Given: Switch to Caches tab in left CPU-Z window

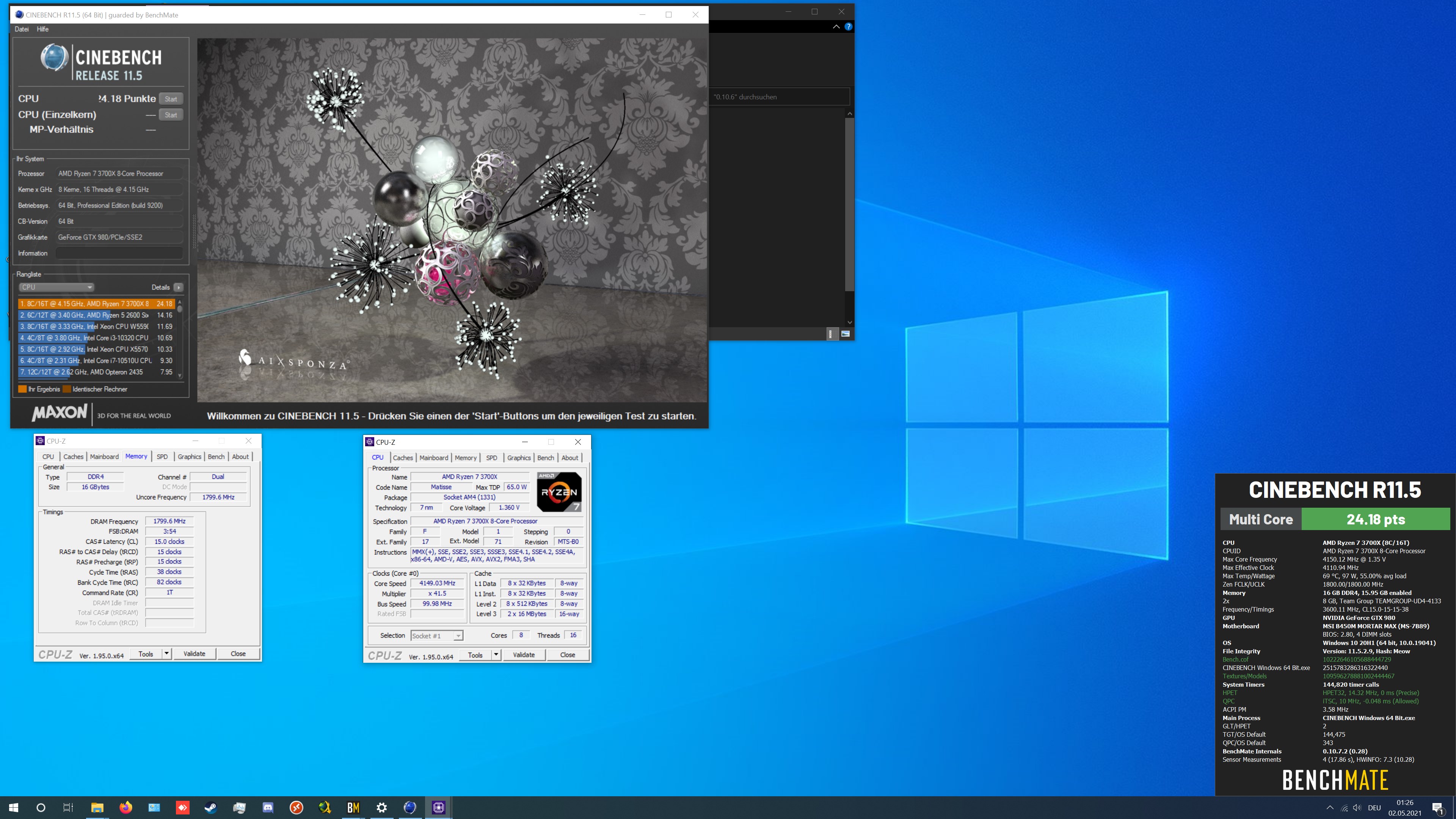Looking at the screenshot, I should click(74, 457).
